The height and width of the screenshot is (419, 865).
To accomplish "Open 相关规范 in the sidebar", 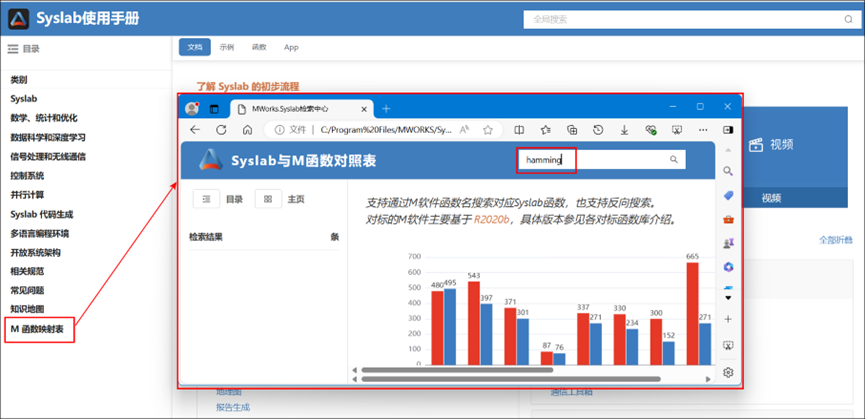I will (x=27, y=271).
